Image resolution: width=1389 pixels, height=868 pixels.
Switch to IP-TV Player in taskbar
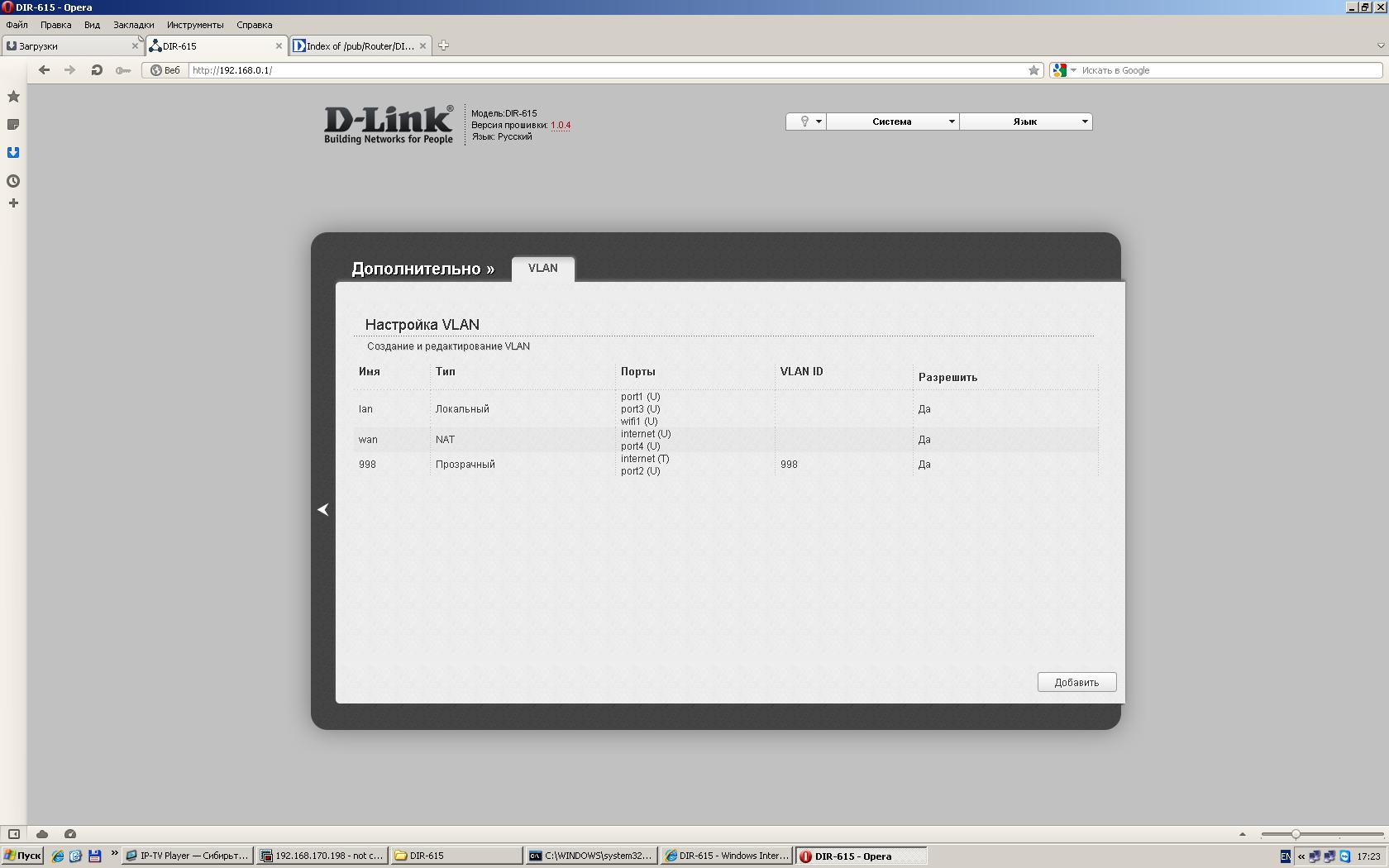pos(187,856)
